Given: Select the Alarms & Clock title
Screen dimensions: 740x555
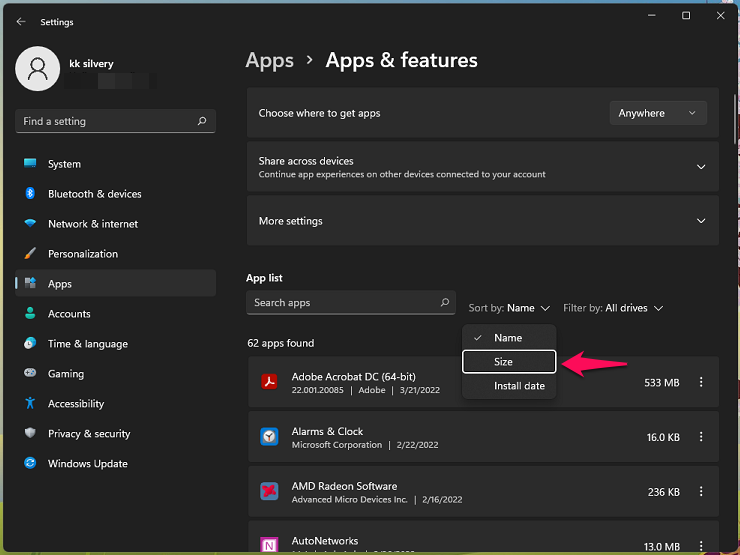Looking at the screenshot, I should coord(327,431).
